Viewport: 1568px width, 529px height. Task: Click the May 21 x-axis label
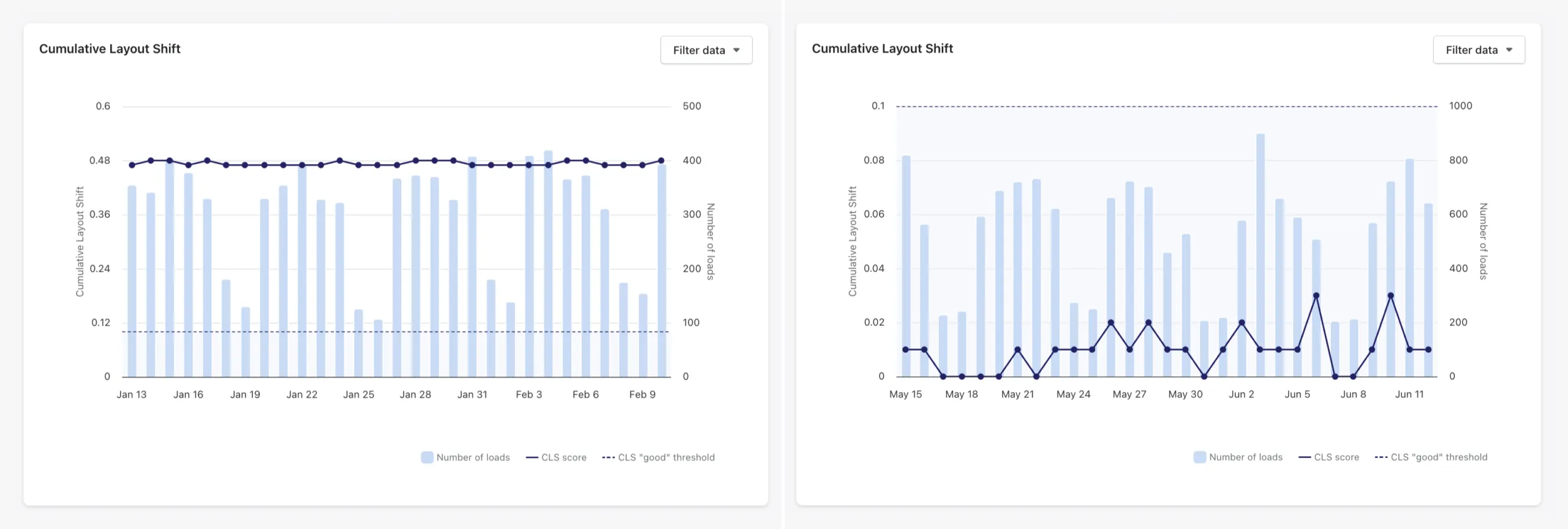coord(1017,395)
